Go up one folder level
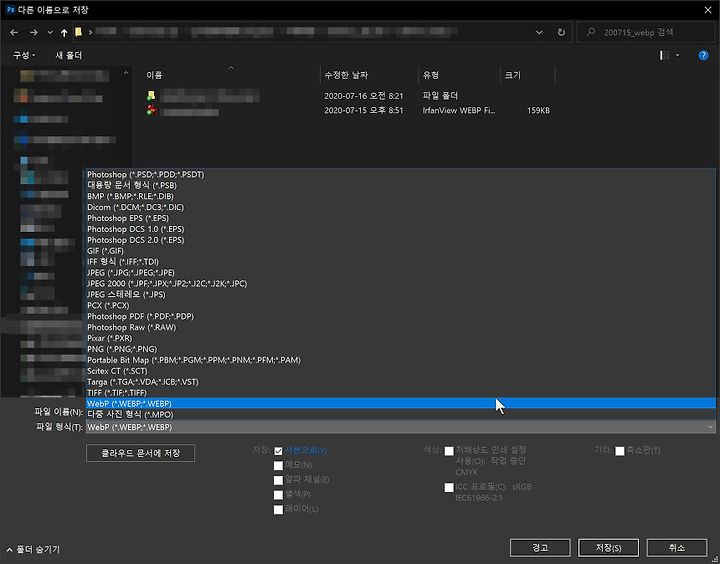The width and height of the screenshot is (720, 564). tap(64, 33)
